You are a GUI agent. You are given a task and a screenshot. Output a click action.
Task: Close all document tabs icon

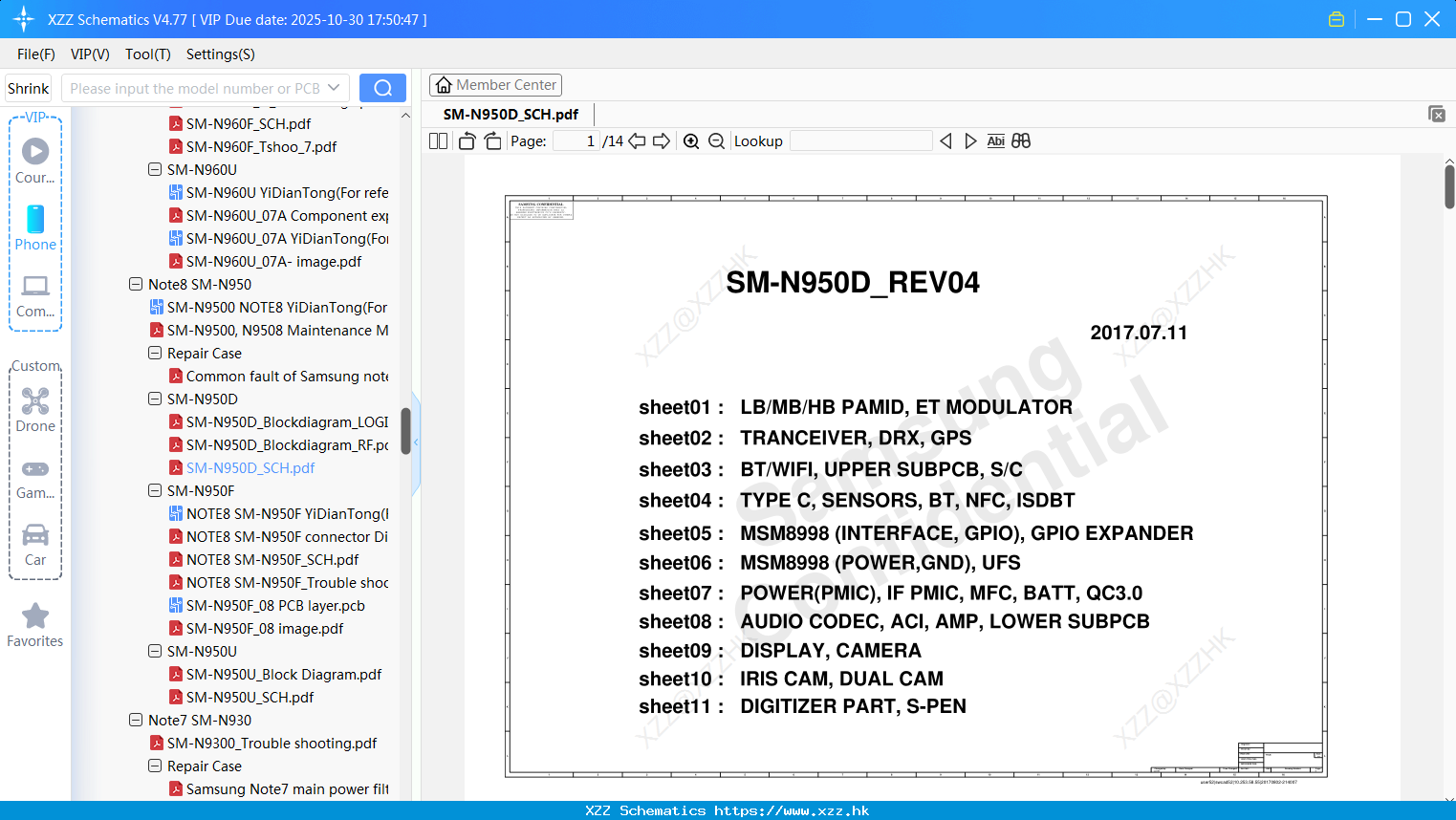coord(1437,114)
